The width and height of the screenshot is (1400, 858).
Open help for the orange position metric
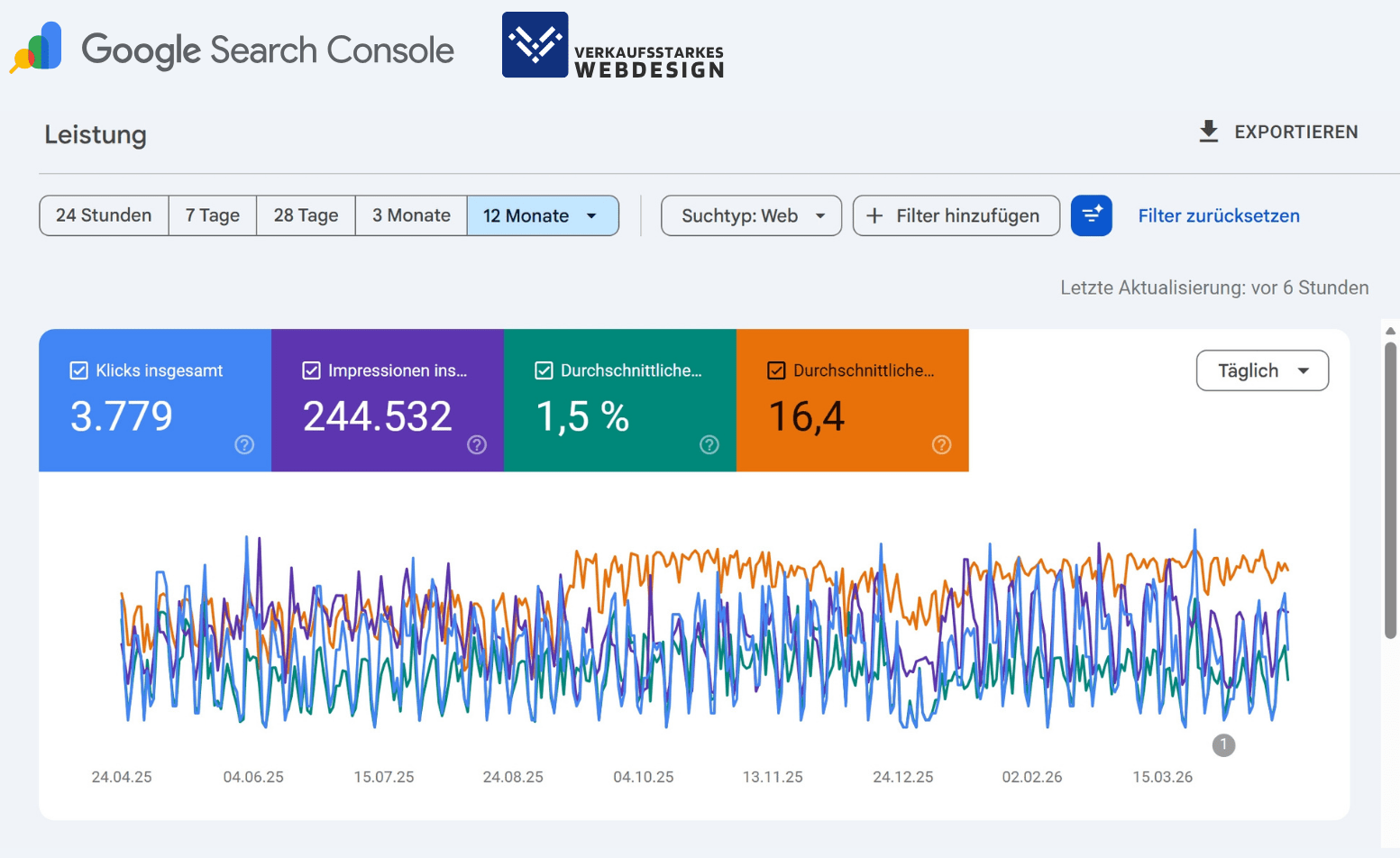(x=941, y=444)
